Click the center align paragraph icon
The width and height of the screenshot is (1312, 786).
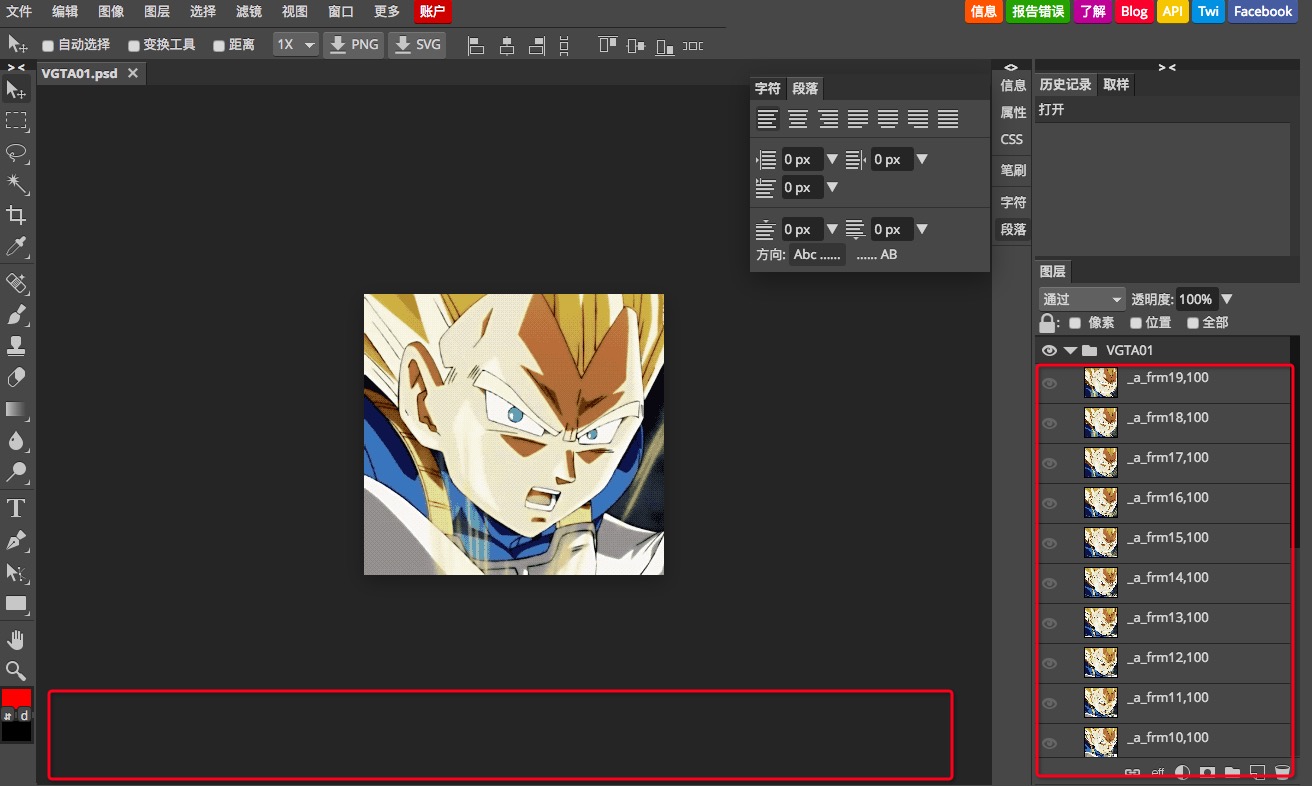[x=798, y=119]
